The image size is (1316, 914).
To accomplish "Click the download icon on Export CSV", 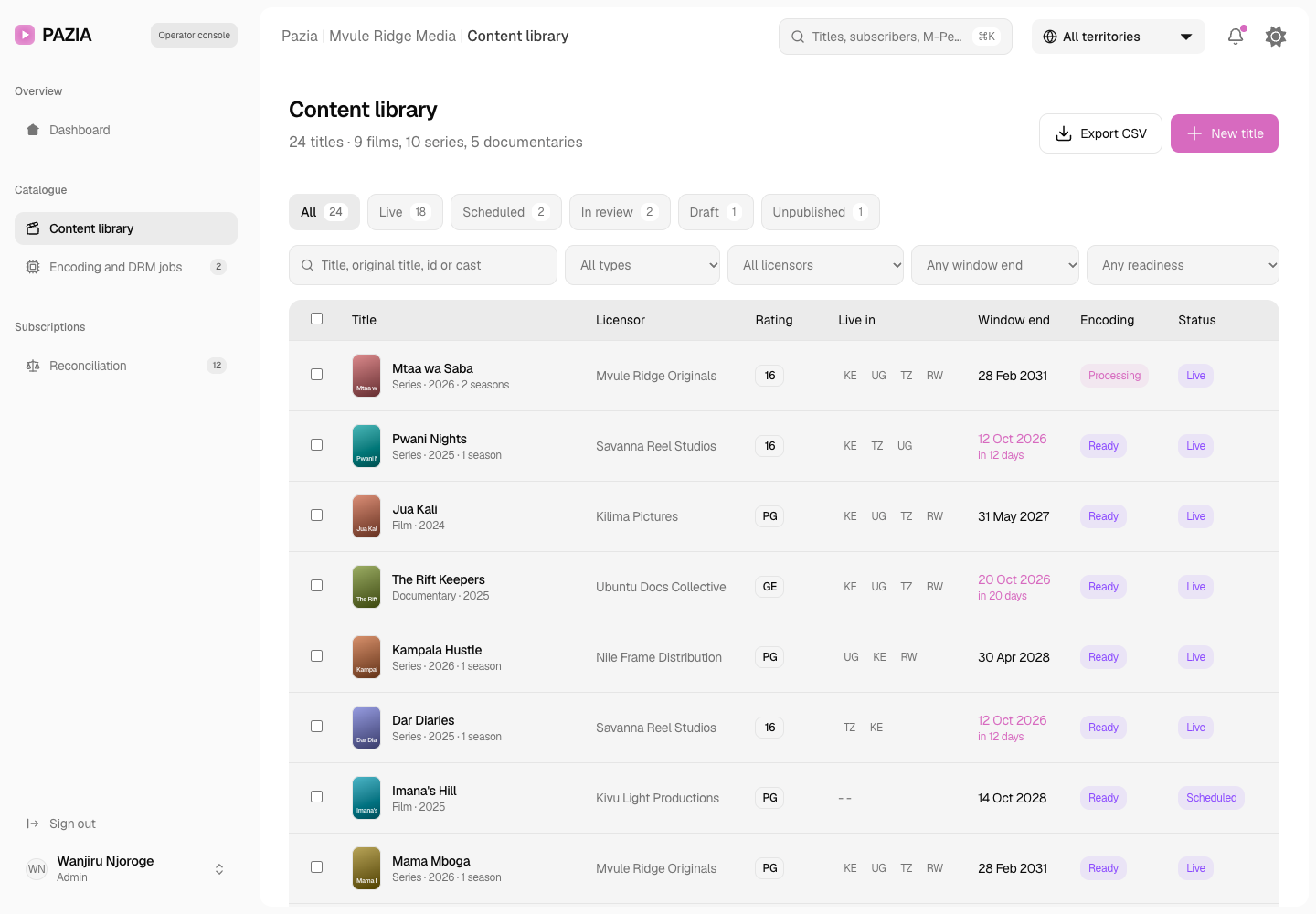I will [1064, 133].
